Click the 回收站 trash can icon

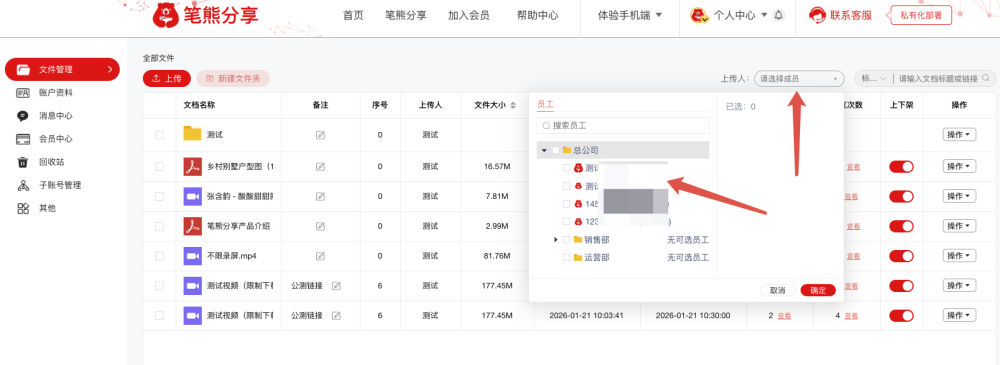tap(23, 162)
